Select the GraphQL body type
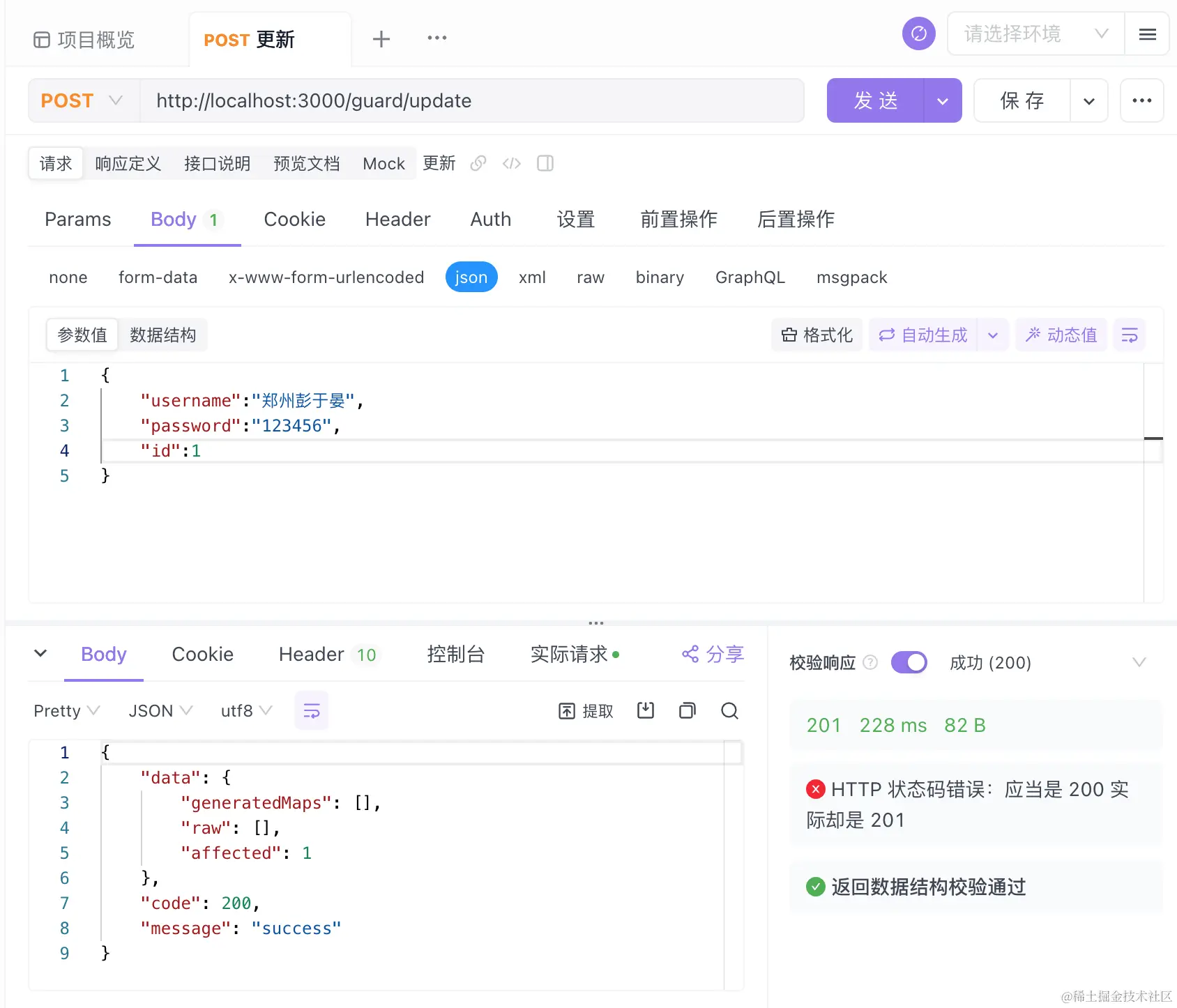 click(x=750, y=277)
